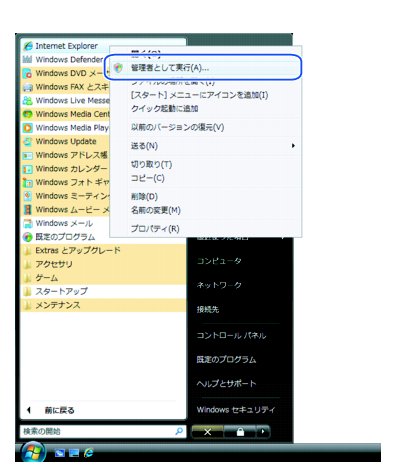This screenshot has height=474, width=395.
Task: Click the Windows フォト ギャラリー icon
Action: (27, 183)
